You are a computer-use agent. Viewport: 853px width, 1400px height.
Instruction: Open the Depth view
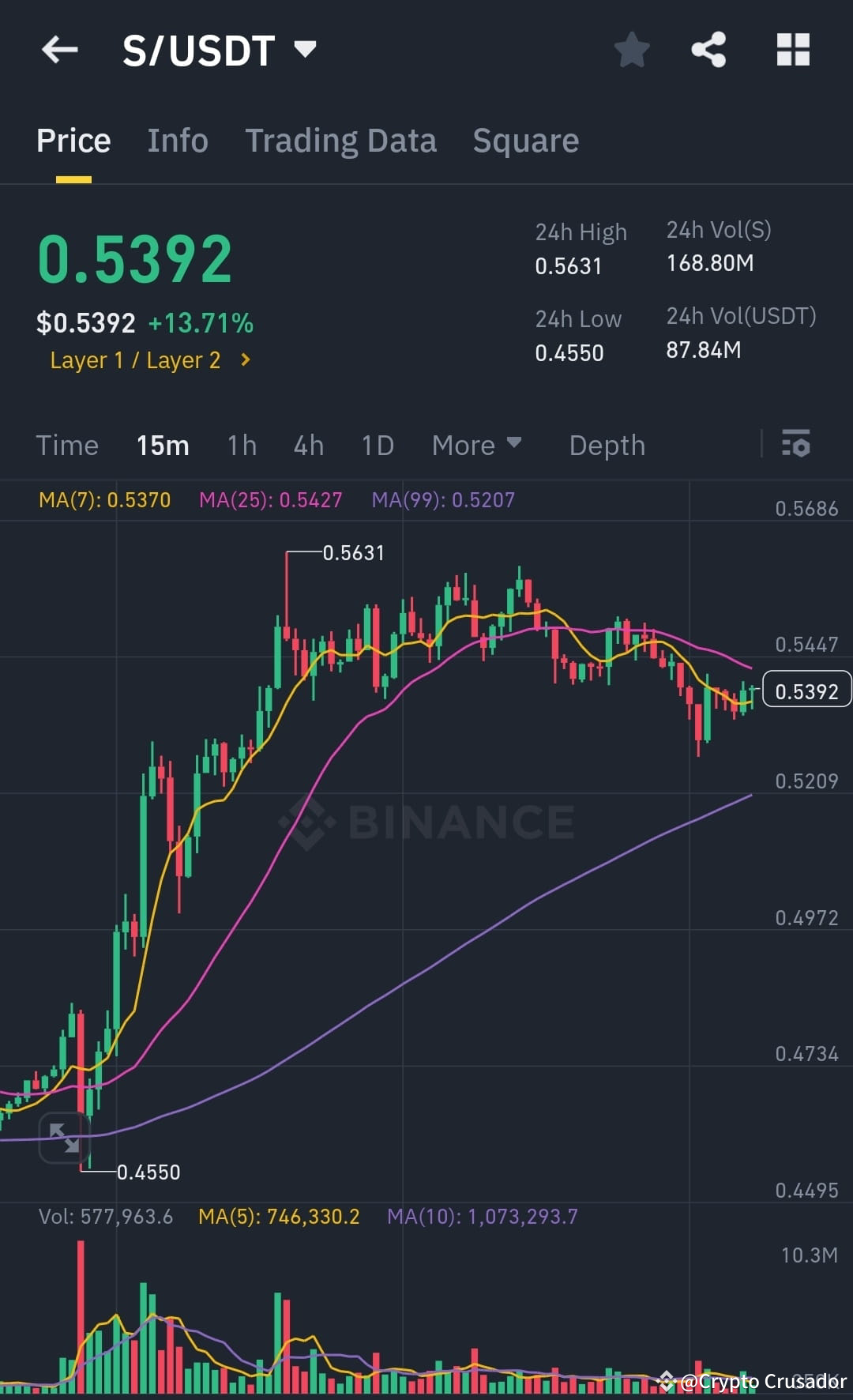click(x=607, y=445)
